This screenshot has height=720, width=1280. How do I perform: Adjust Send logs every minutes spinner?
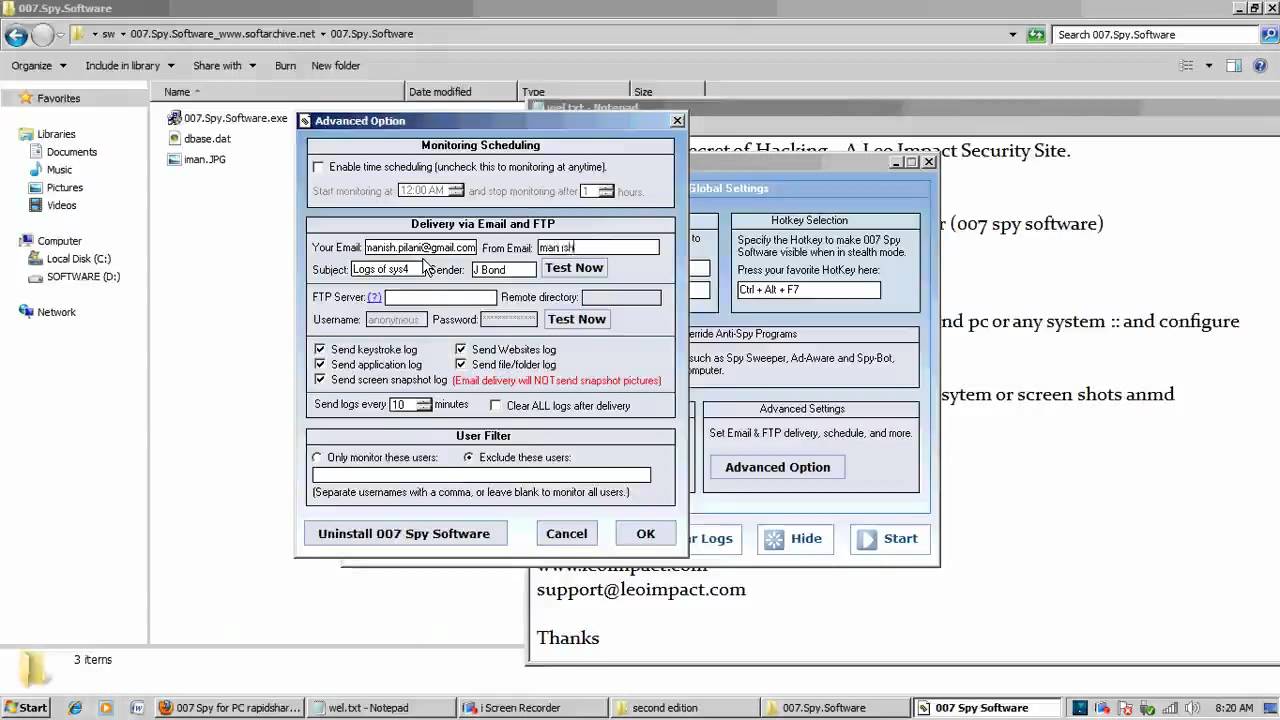click(424, 405)
